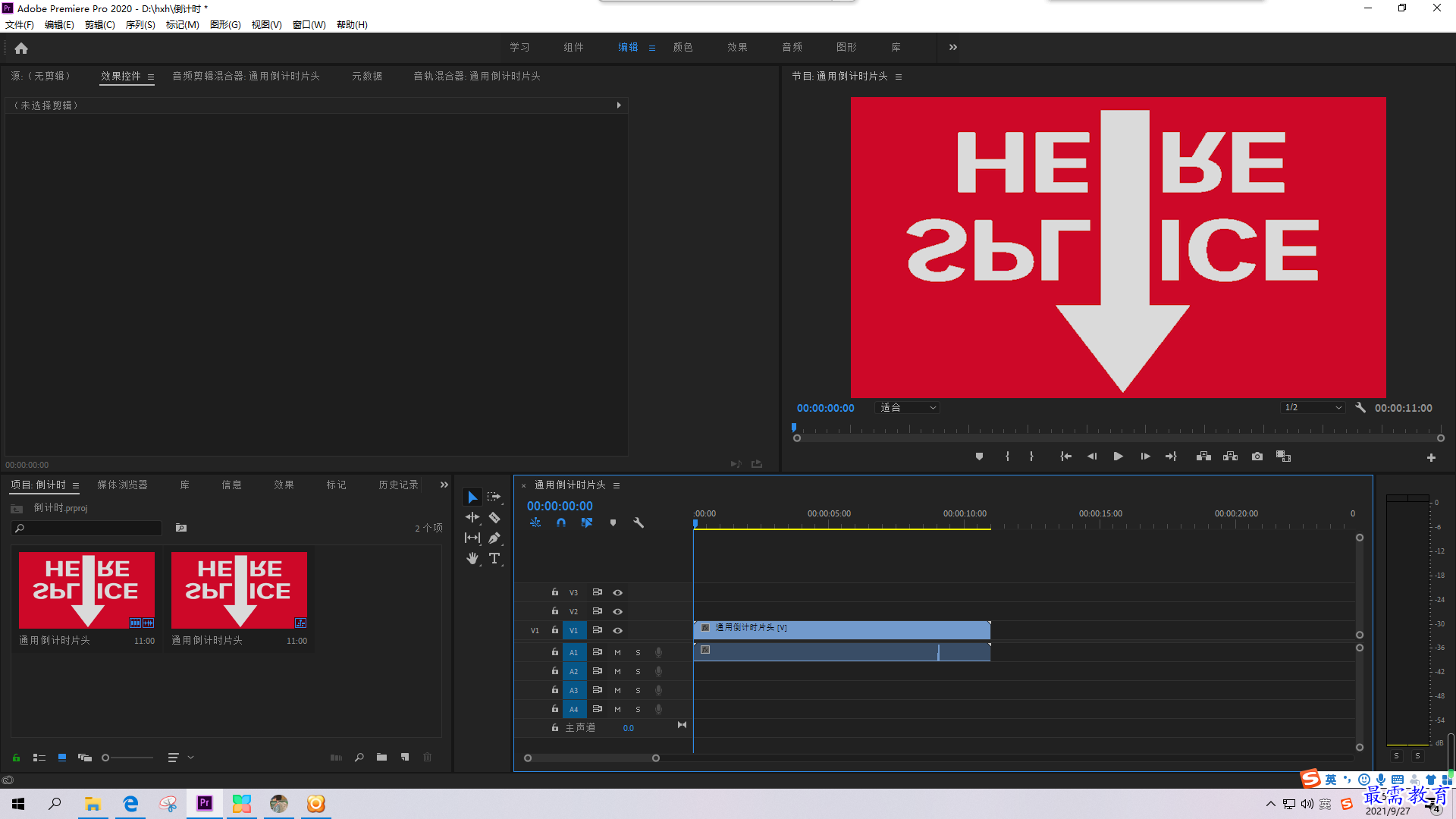Export frame with camera icon
The width and height of the screenshot is (1456, 819).
pos(1257,457)
